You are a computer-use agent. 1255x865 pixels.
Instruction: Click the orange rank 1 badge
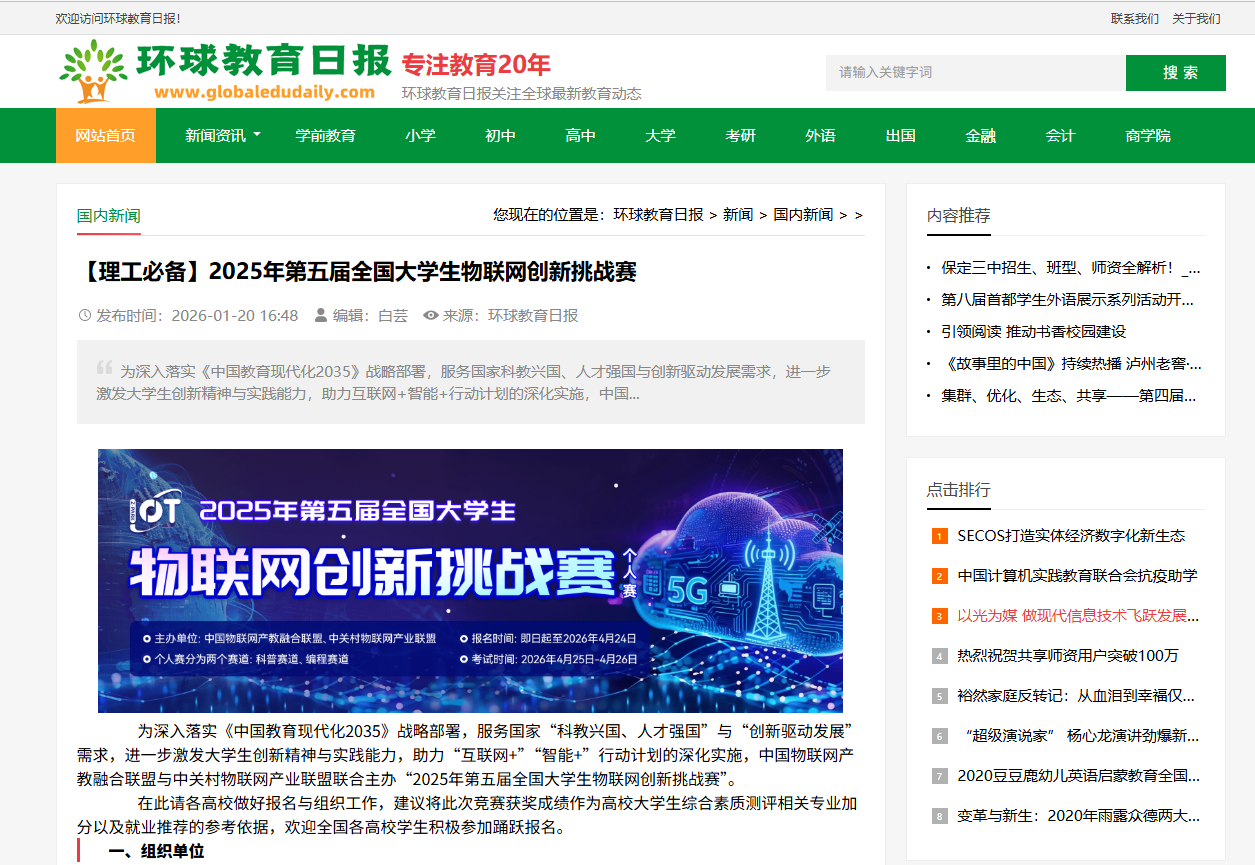pos(939,536)
